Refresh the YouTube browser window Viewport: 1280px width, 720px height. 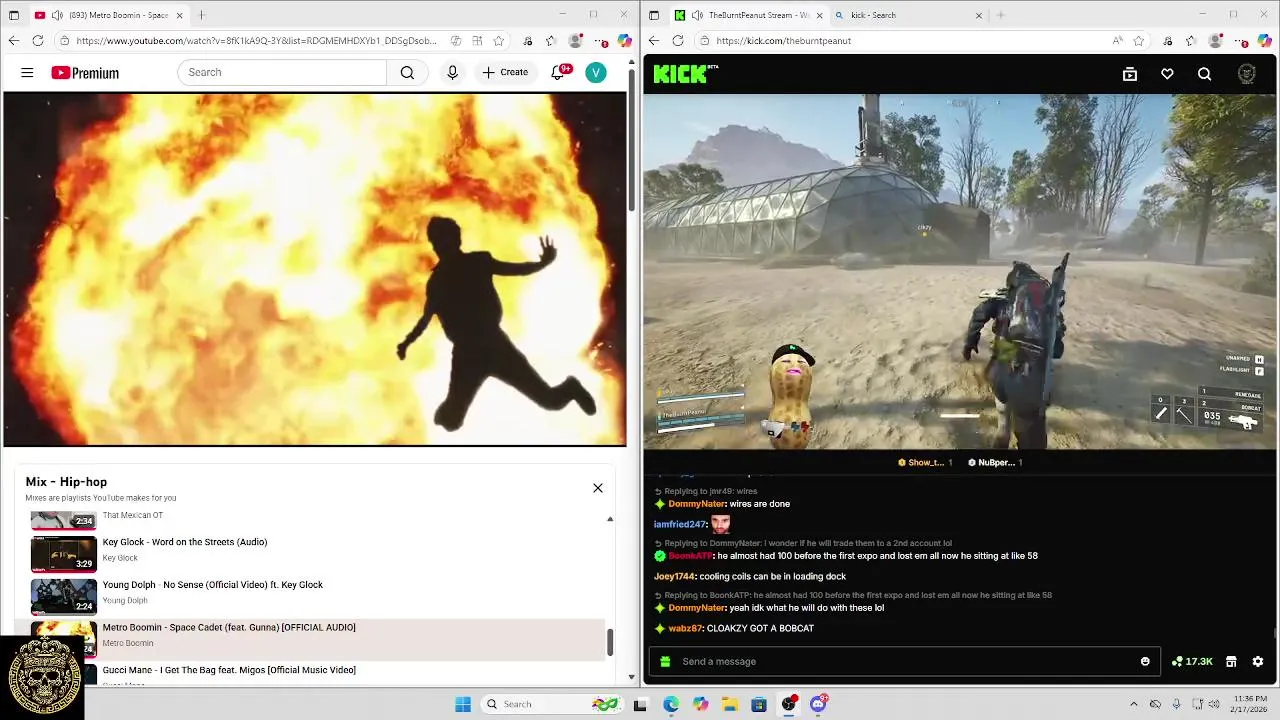pyautogui.click(x=38, y=41)
